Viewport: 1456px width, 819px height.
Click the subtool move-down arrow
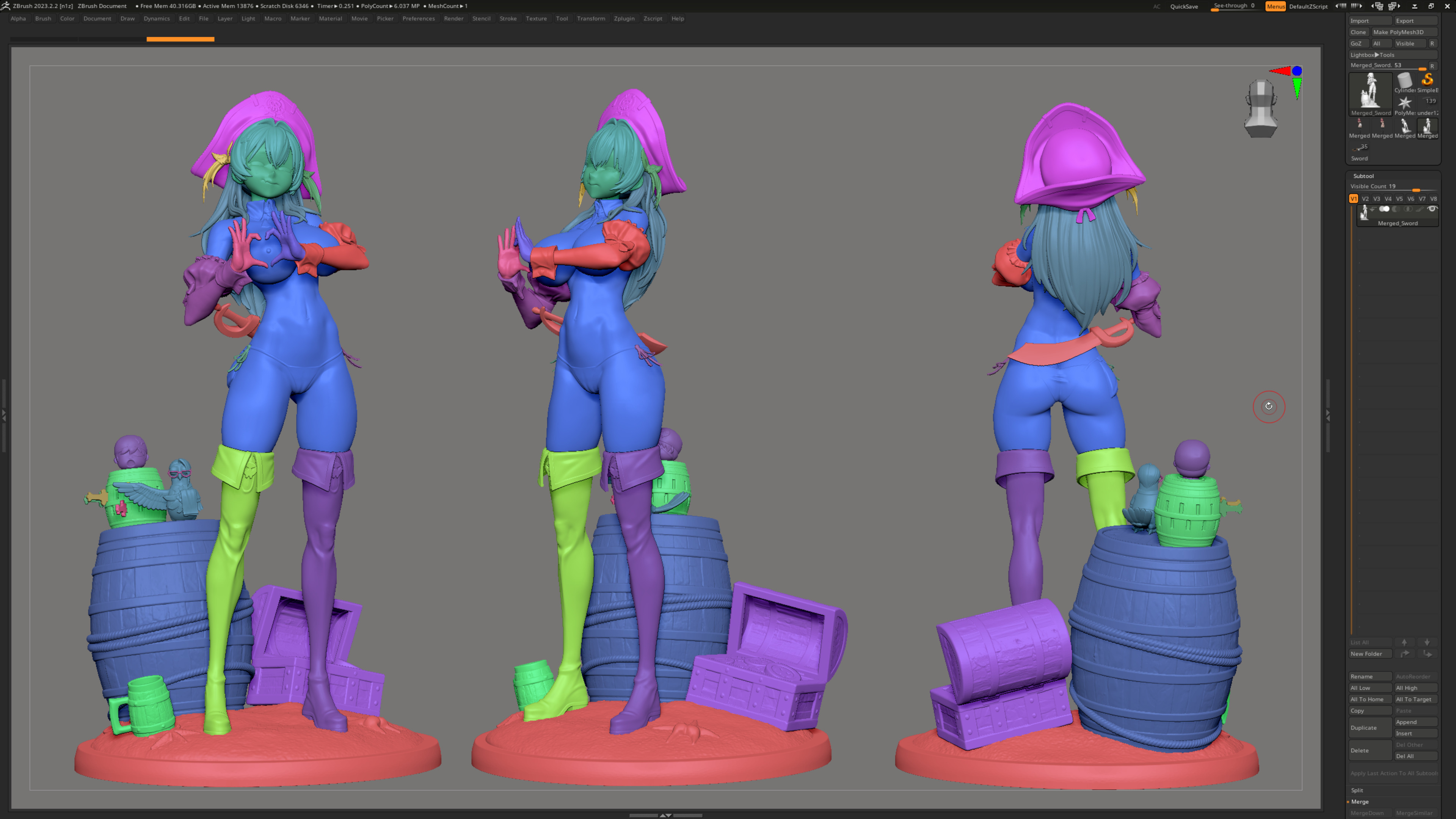coord(1427,642)
